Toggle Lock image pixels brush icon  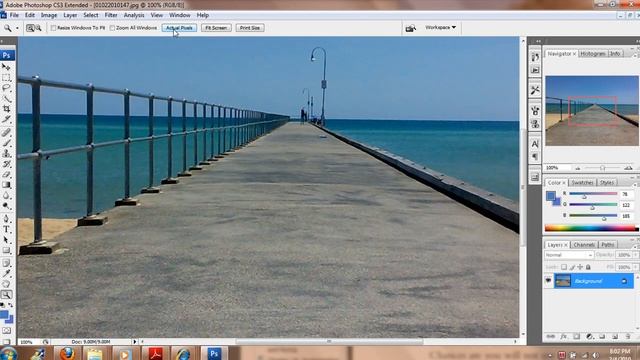click(x=572, y=267)
